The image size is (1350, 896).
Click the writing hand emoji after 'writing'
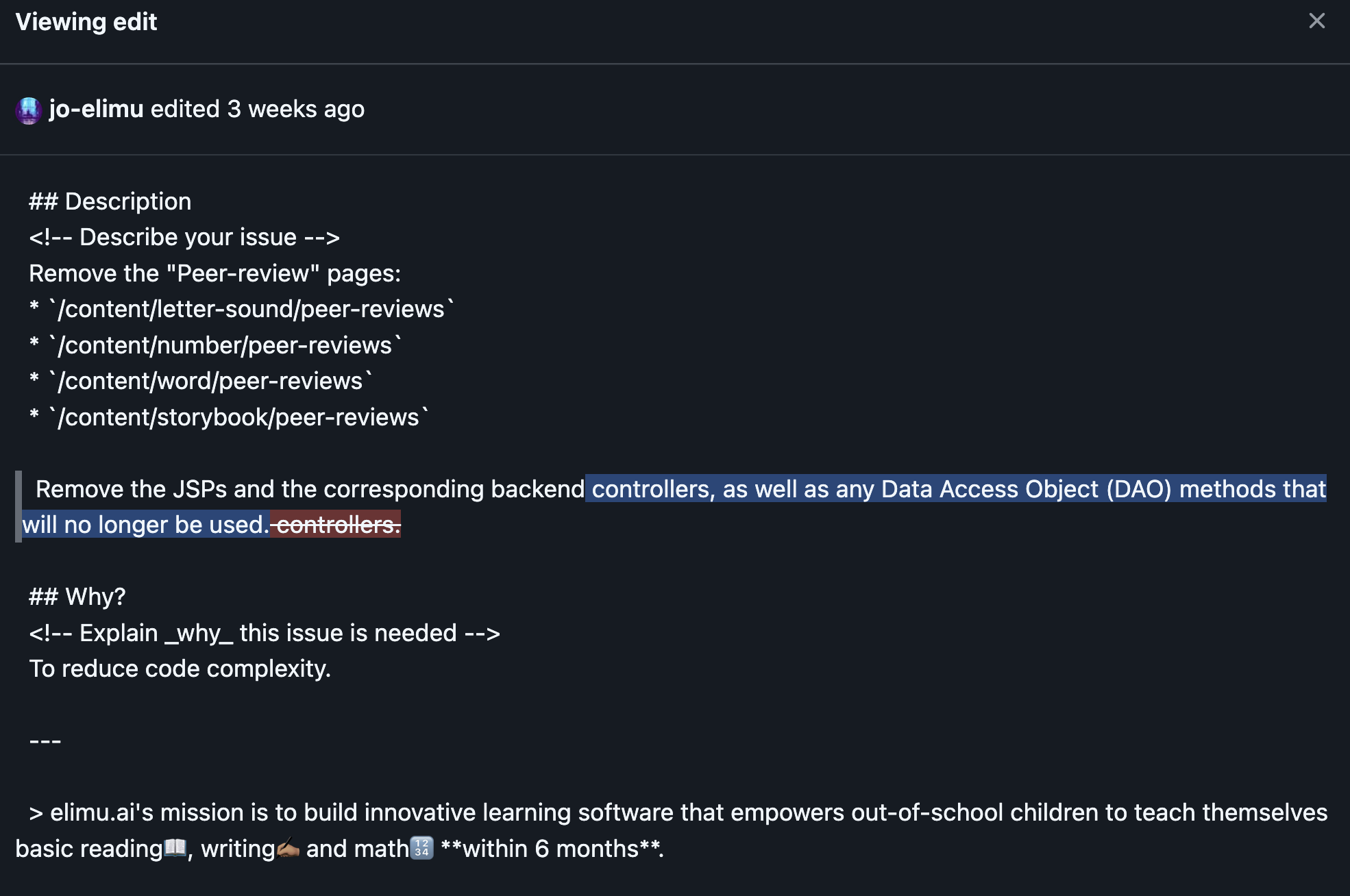pos(288,848)
